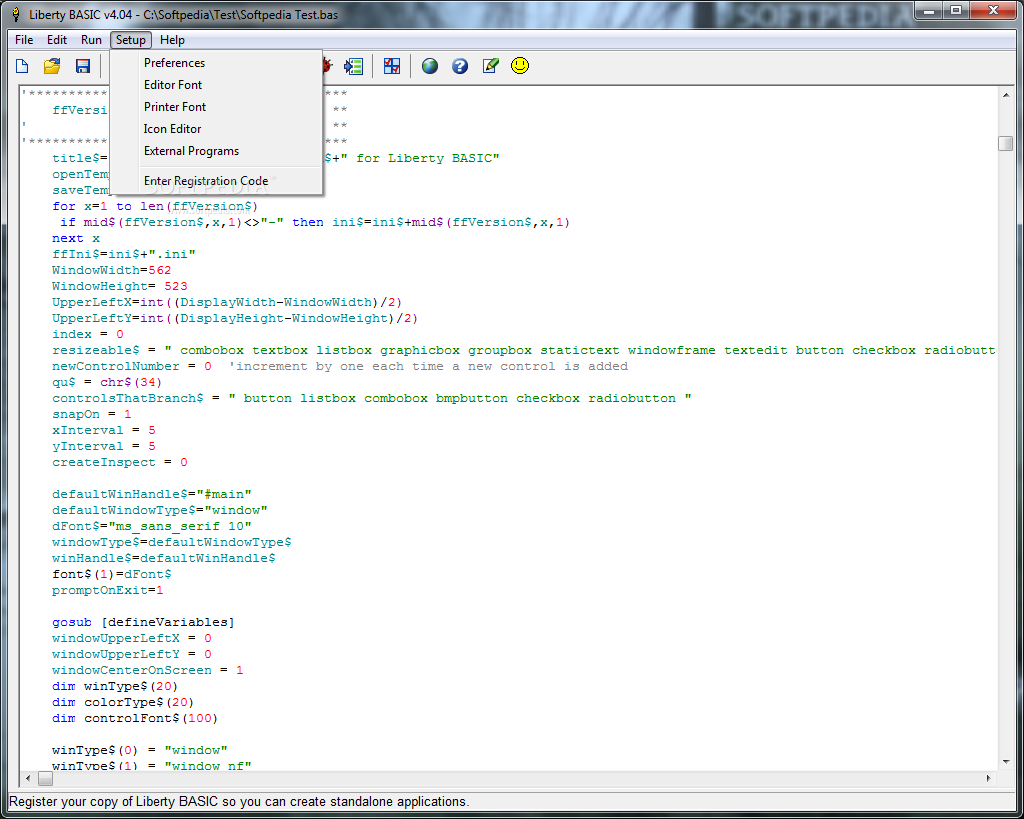Click the 'snapOn = 1' line

(91, 414)
